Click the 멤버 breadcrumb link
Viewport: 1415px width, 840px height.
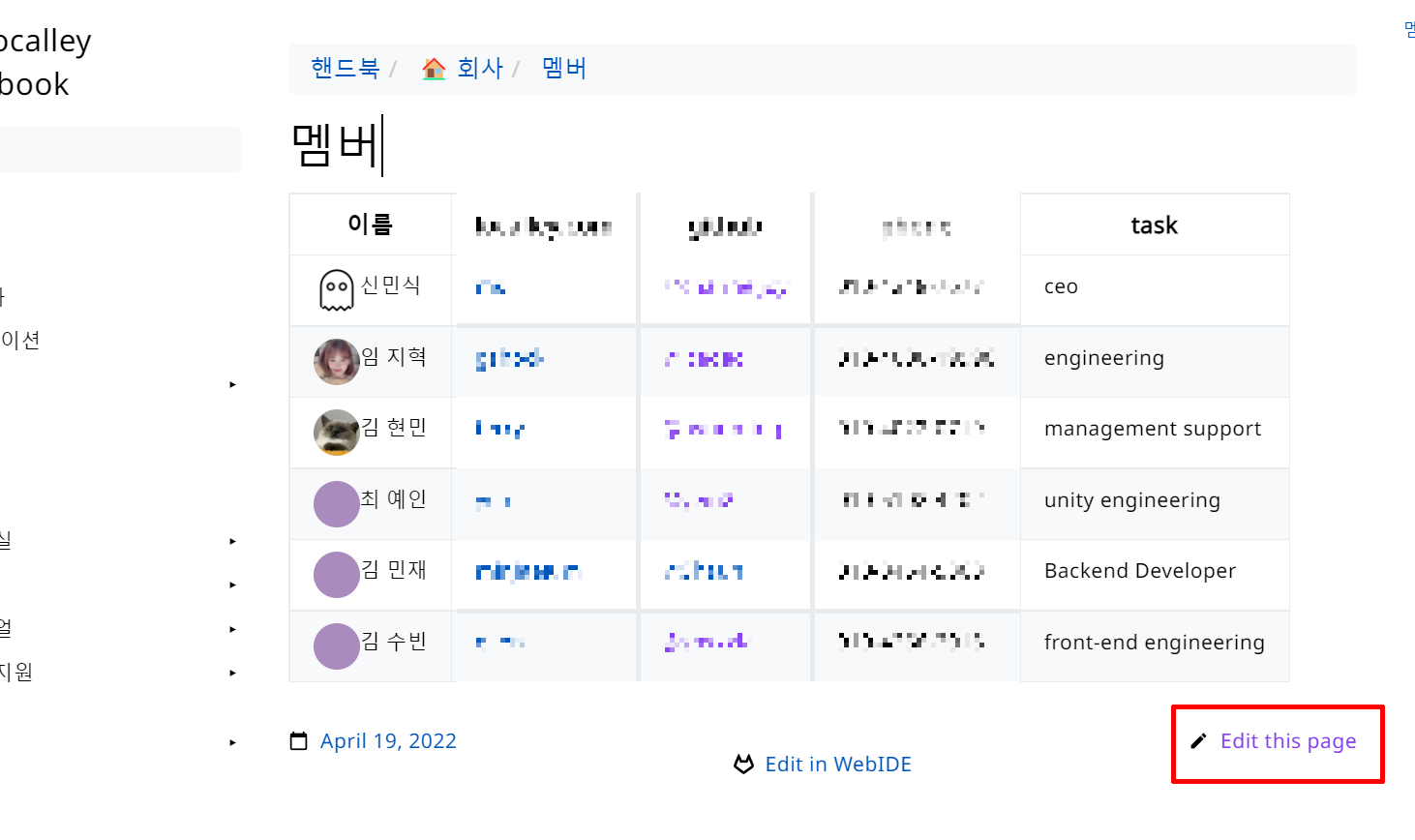coord(564,69)
